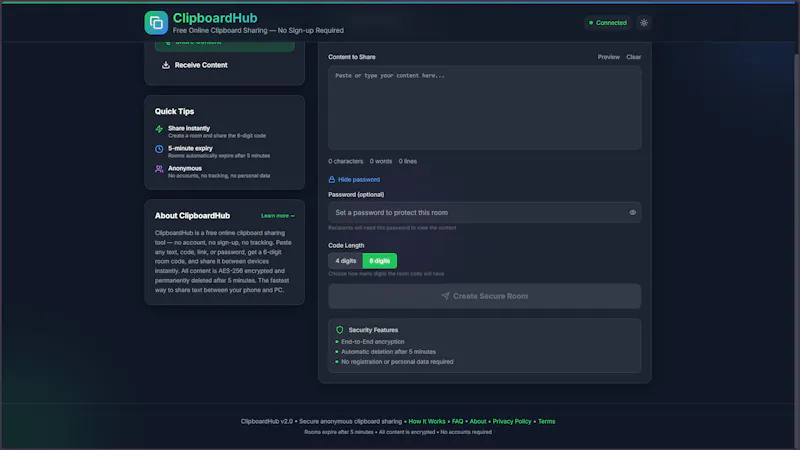Screen dimensions: 800x450
Task: Follow the Learn more link
Action: (x=278, y=216)
